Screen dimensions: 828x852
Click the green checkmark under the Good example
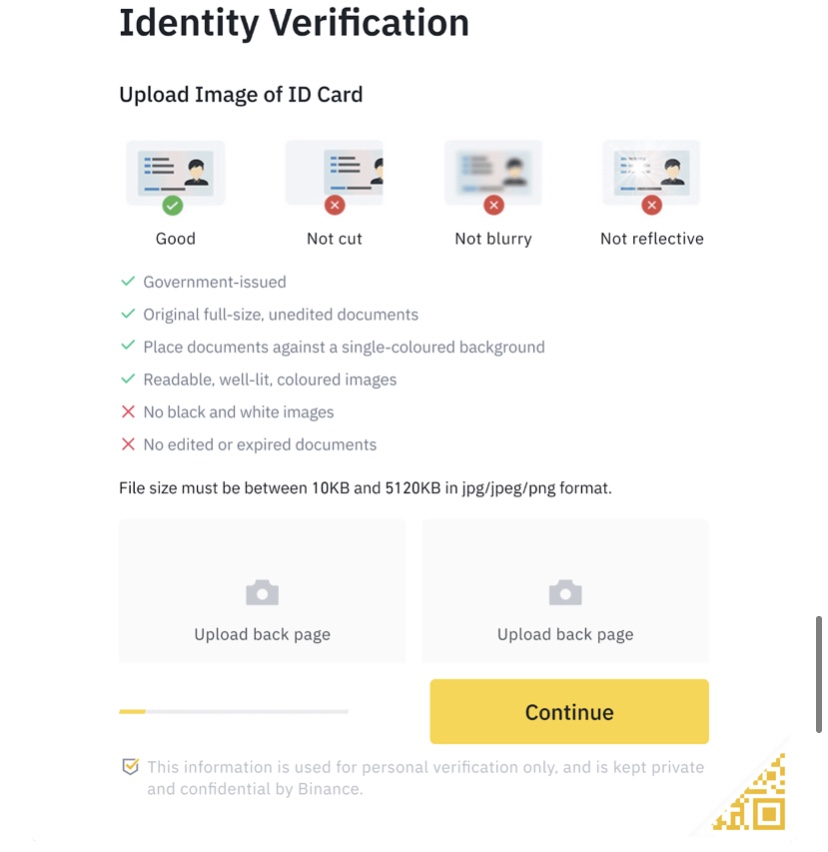coord(173,205)
